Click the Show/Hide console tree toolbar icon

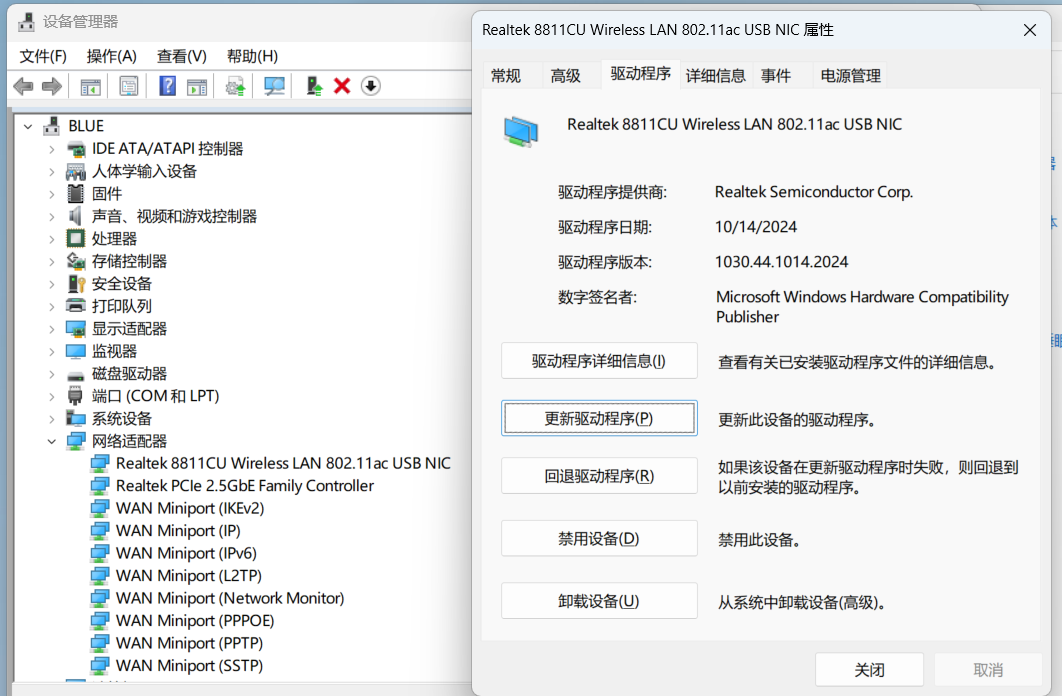(x=91, y=86)
